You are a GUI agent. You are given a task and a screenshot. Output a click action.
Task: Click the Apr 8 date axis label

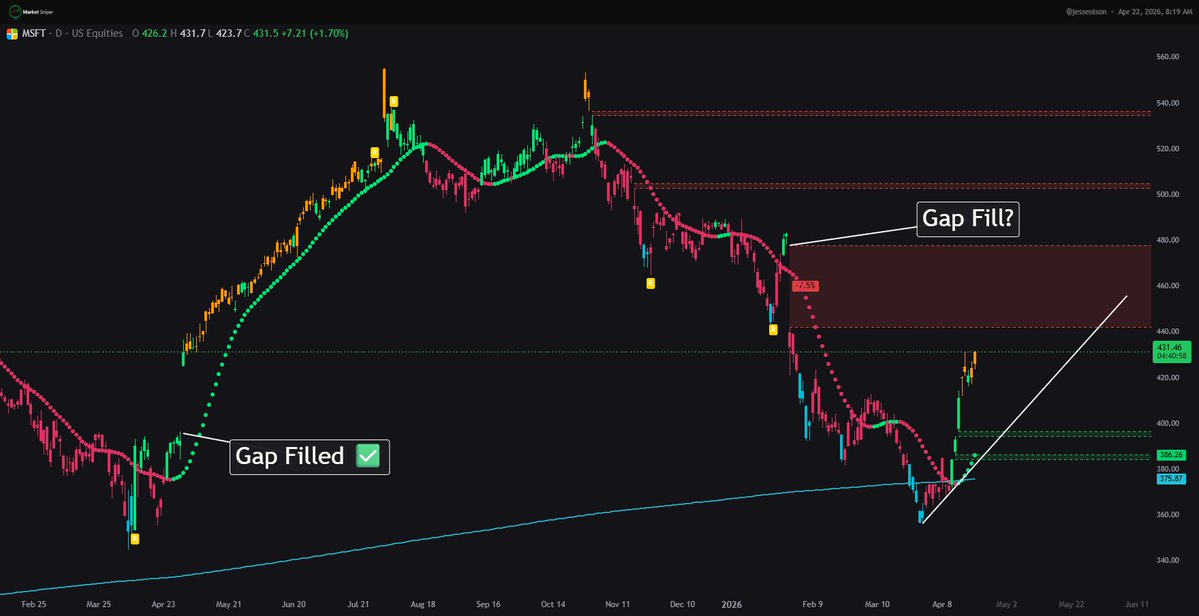pos(942,604)
